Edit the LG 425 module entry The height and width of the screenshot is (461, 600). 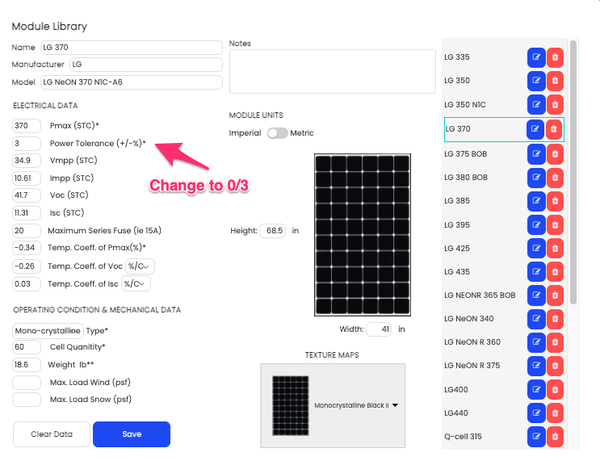click(536, 248)
